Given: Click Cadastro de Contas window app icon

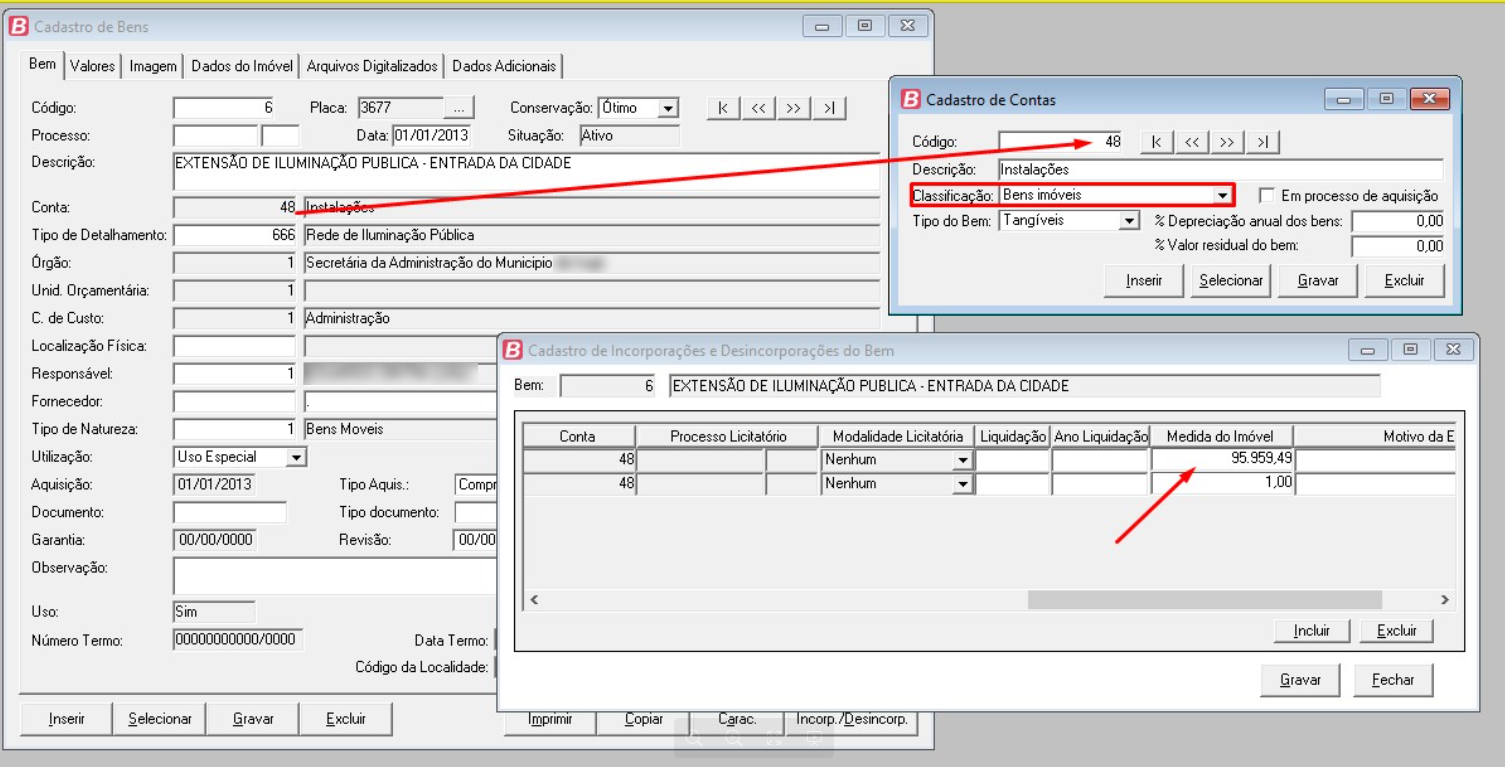Looking at the screenshot, I should pos(910,99).
